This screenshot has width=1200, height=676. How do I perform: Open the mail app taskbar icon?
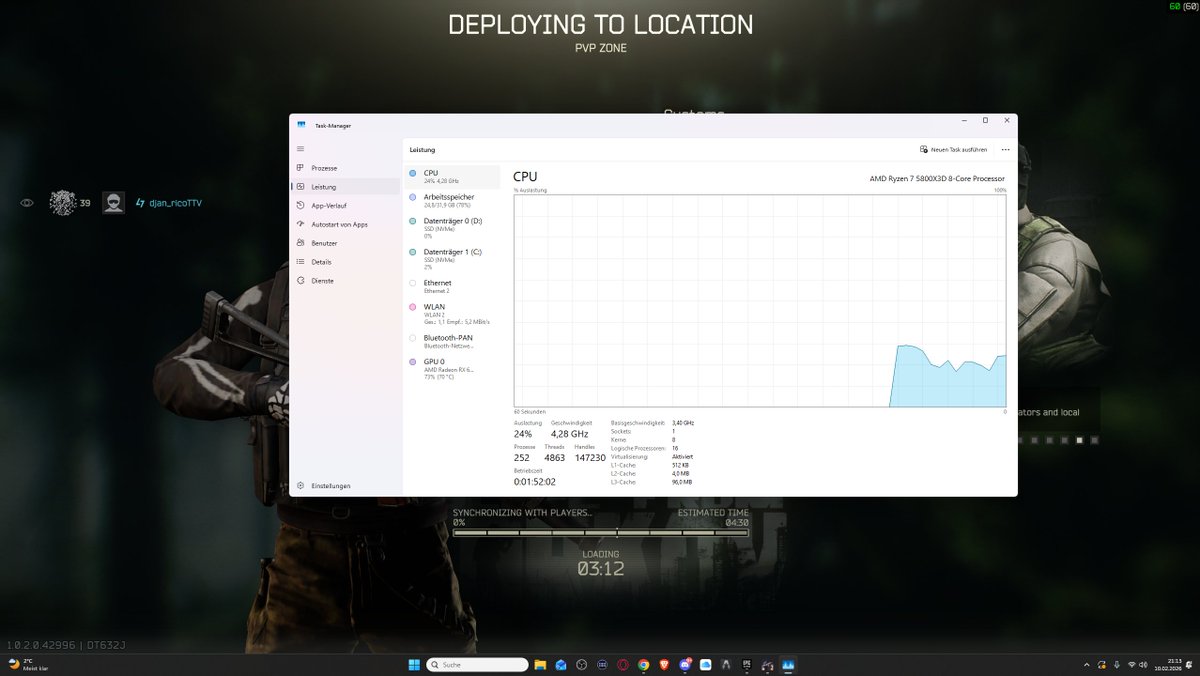(561, 664)
